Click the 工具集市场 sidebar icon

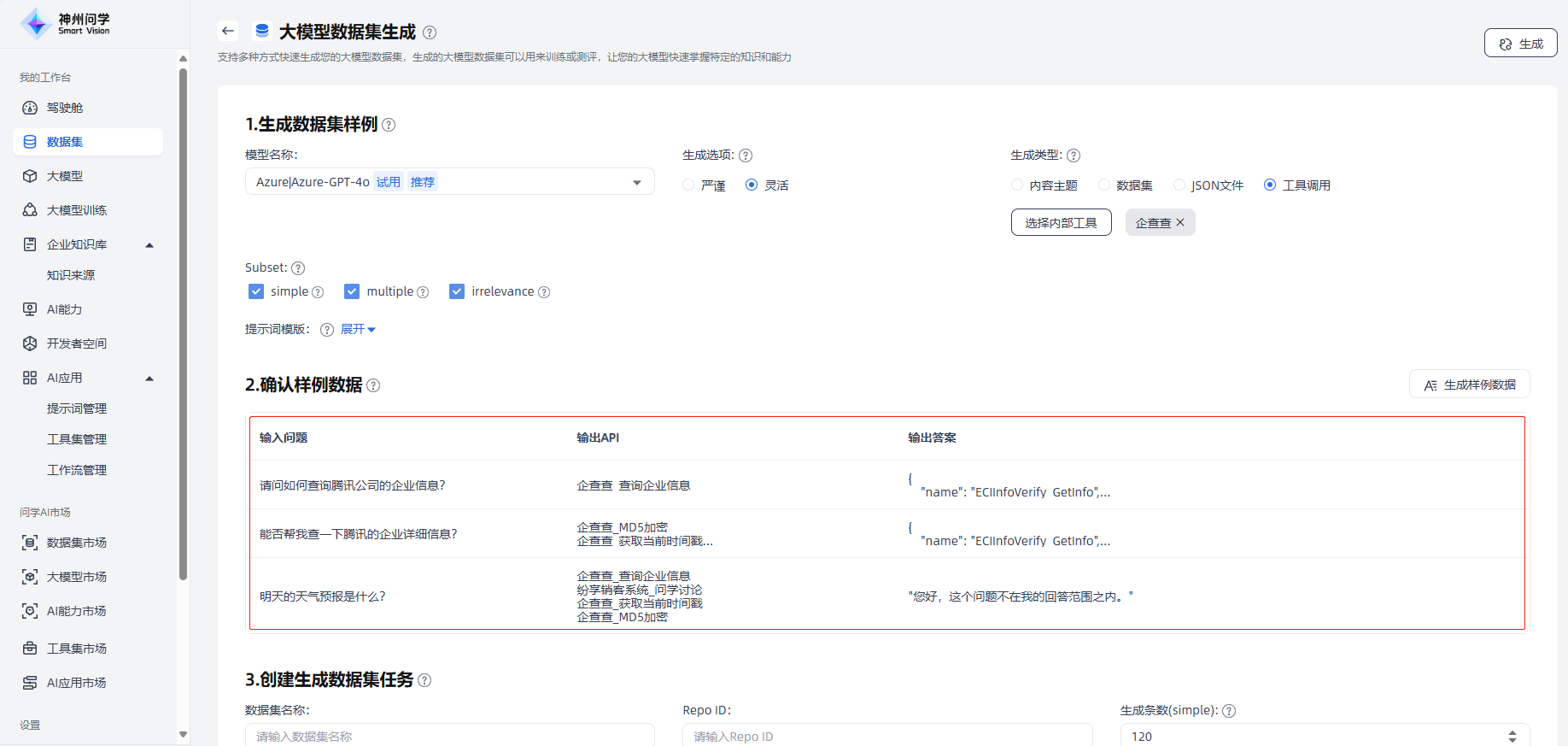click(30, 649)
